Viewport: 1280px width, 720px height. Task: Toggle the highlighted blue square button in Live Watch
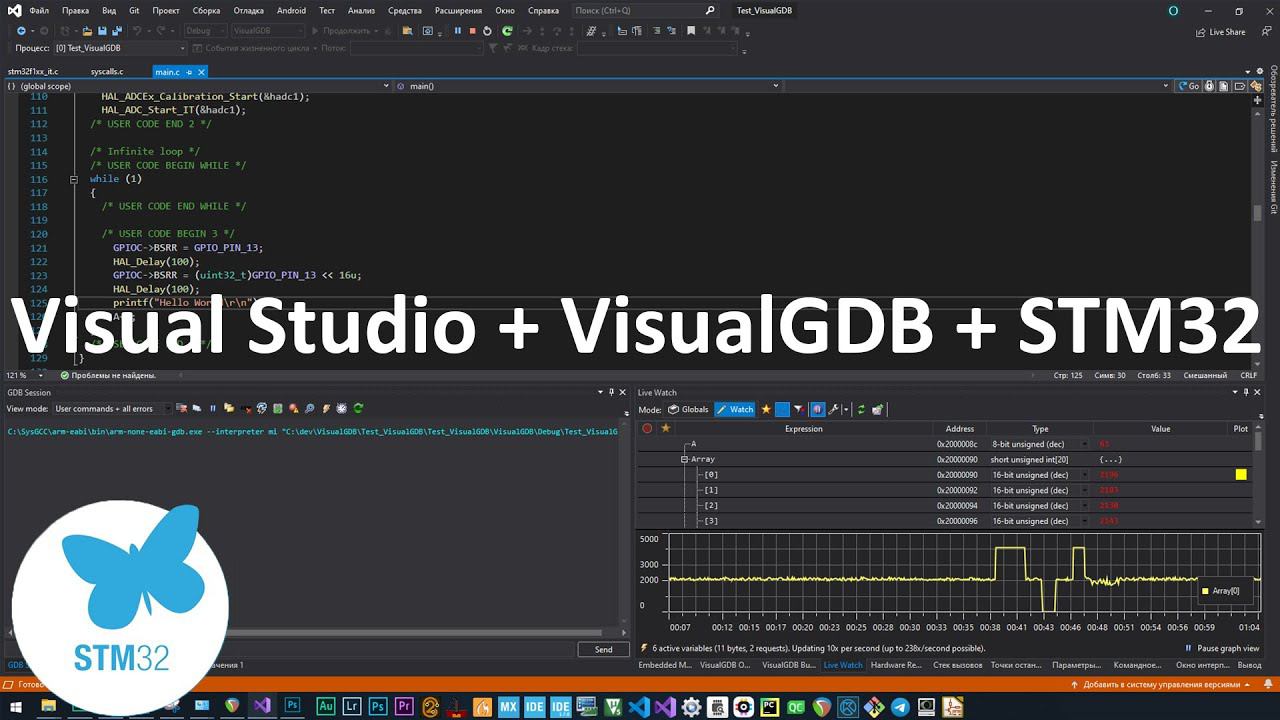click(x=782, y=409)
